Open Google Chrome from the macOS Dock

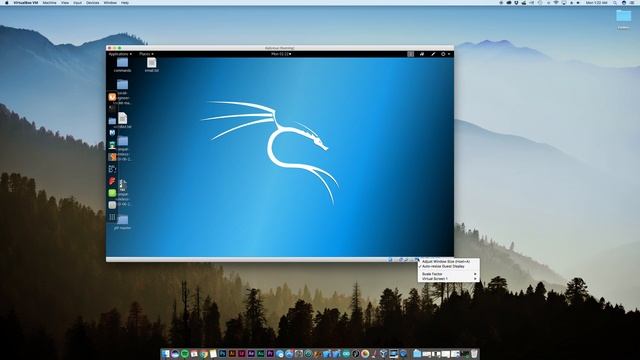[x=204, y=353]
